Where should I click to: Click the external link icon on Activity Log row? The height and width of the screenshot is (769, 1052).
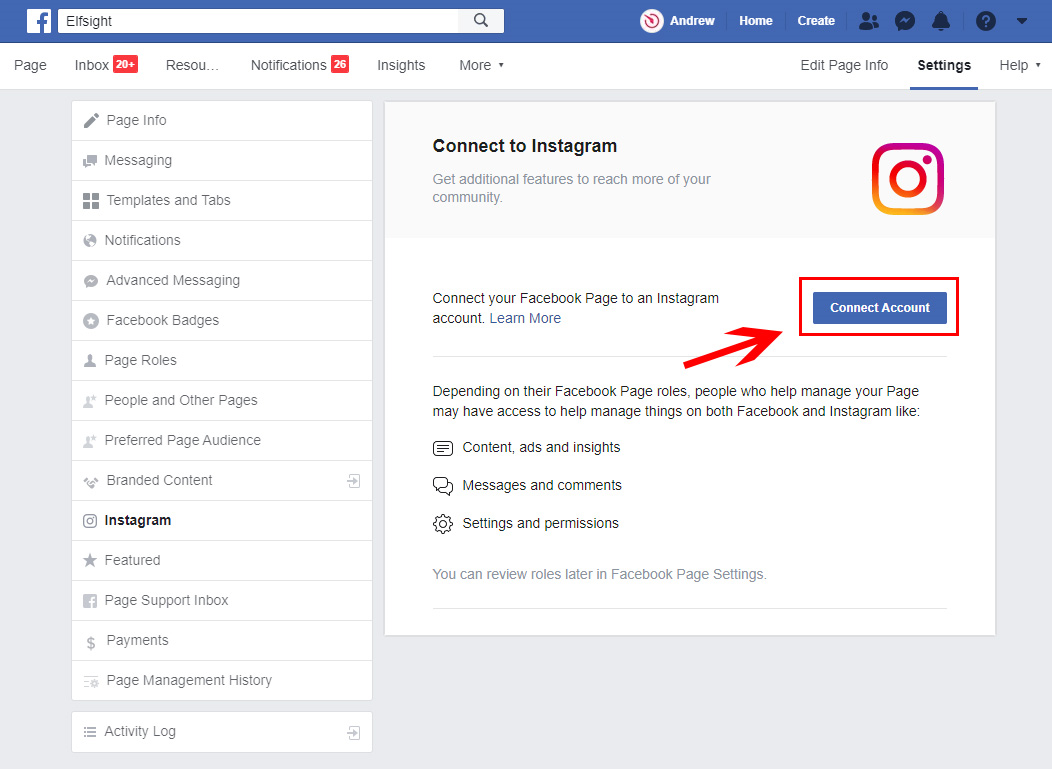(x=354, y=733)
